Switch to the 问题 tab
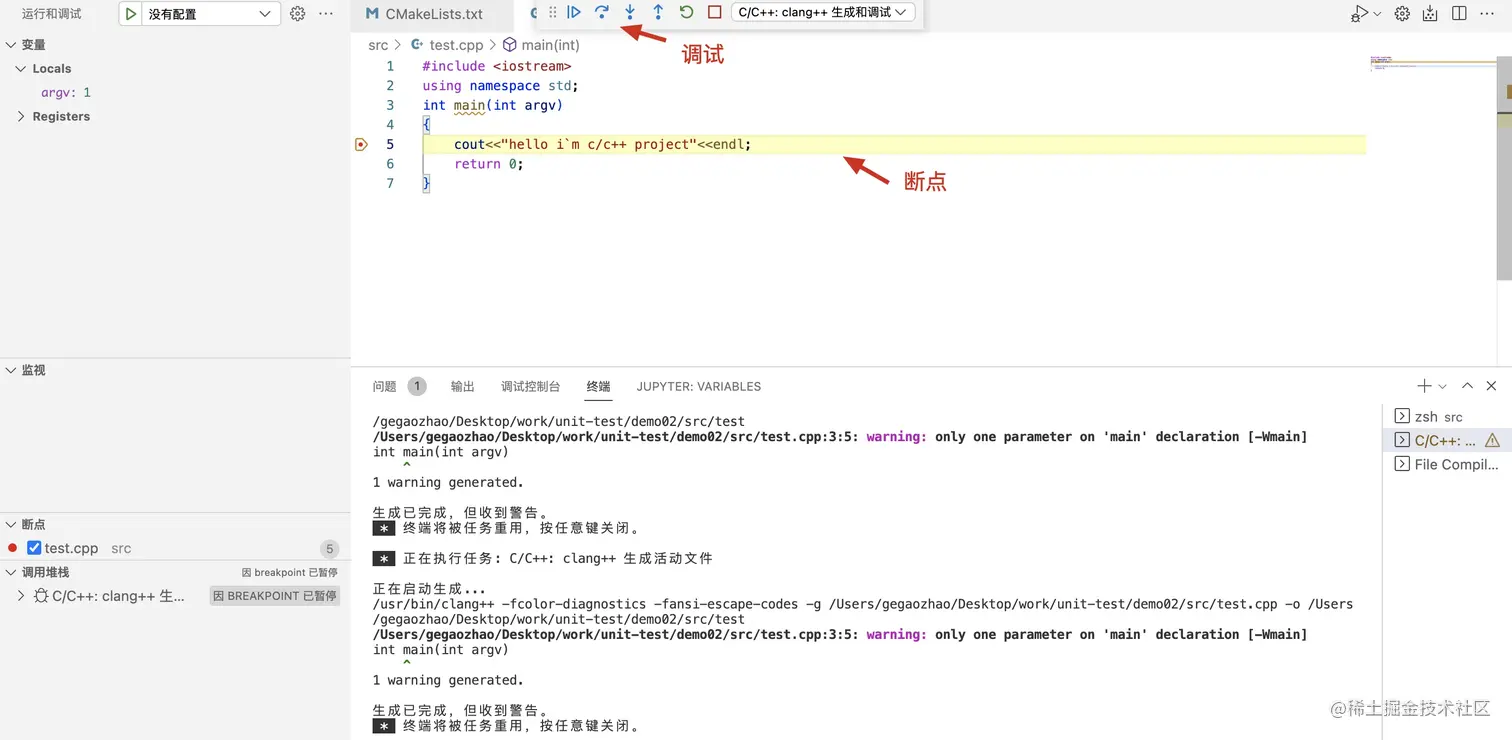The height and width of the screenshot is (740, 1512). point(383,386)
